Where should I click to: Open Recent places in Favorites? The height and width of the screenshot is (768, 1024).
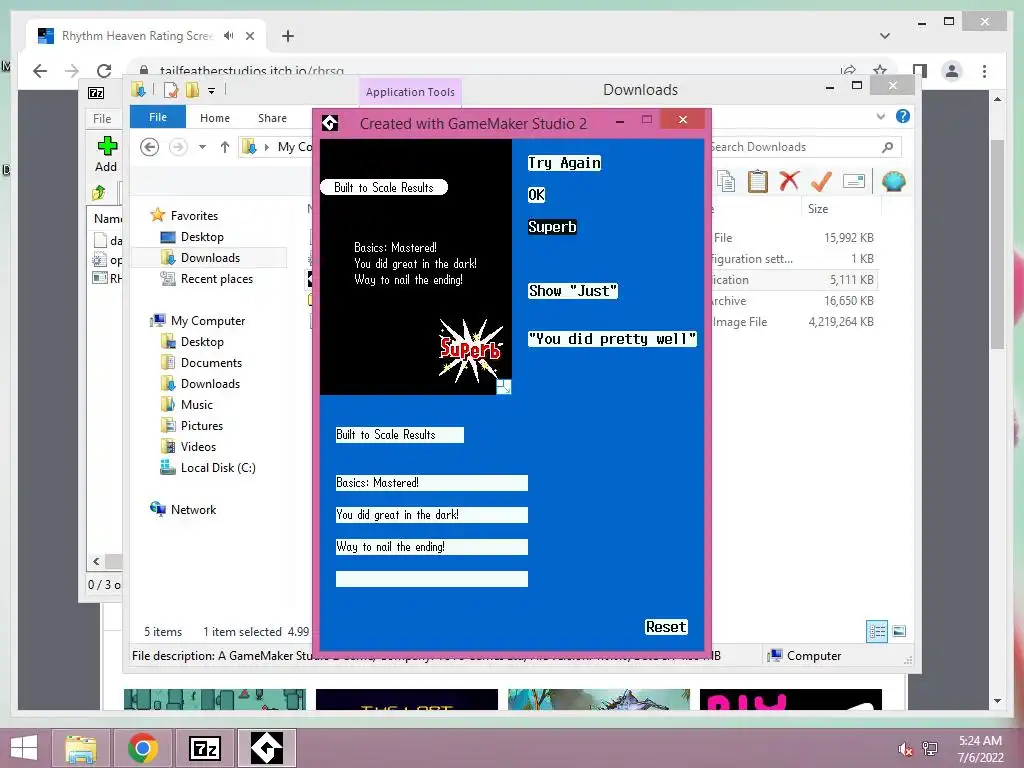point(217,279)
